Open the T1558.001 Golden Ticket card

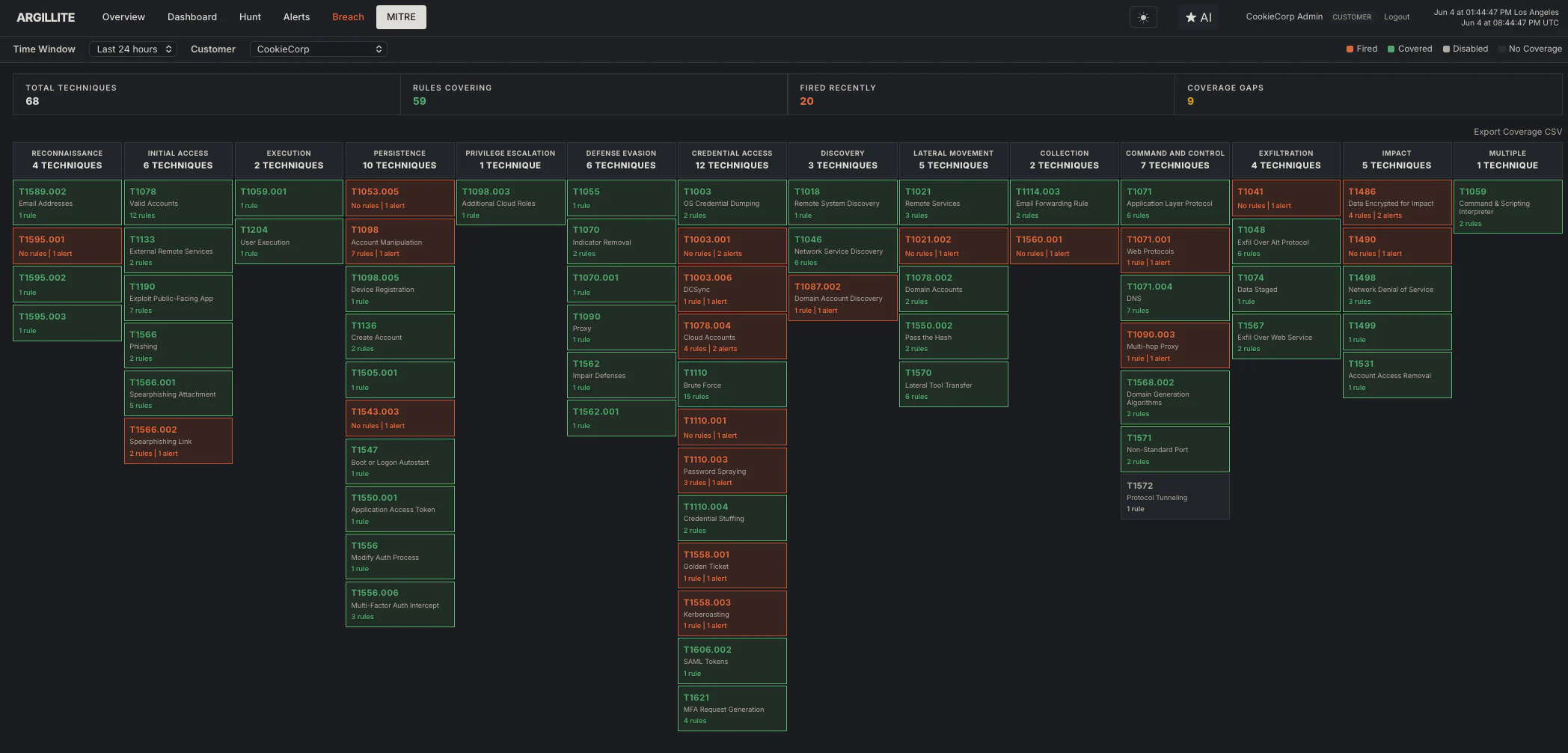pos(732,566)
